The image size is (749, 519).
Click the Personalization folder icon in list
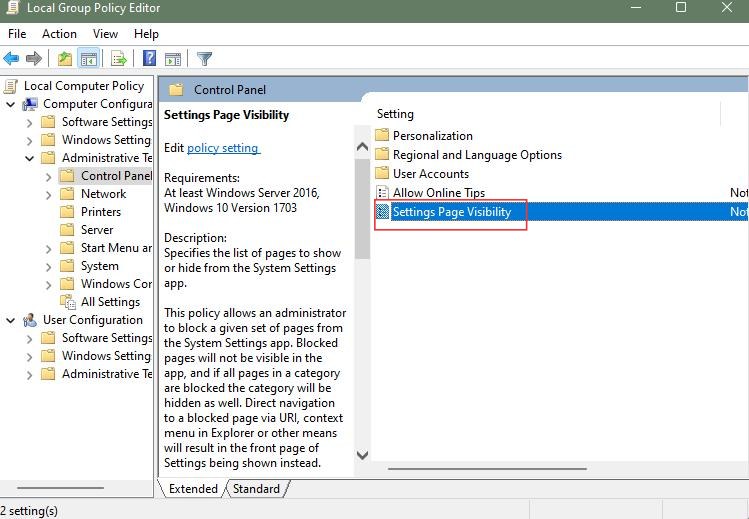click(x=382, y=135)
